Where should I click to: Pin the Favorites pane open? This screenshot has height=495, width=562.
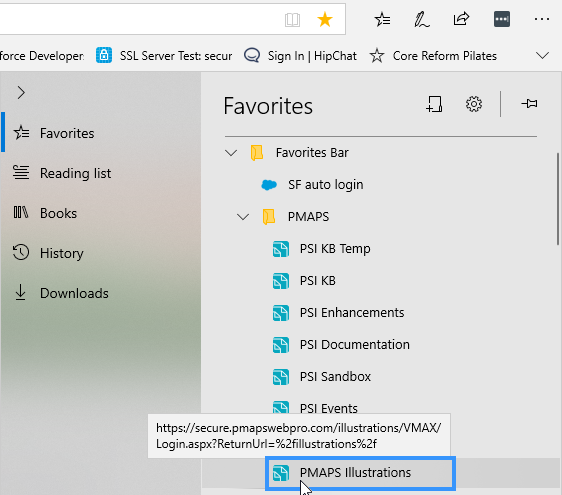click(529, 104)
